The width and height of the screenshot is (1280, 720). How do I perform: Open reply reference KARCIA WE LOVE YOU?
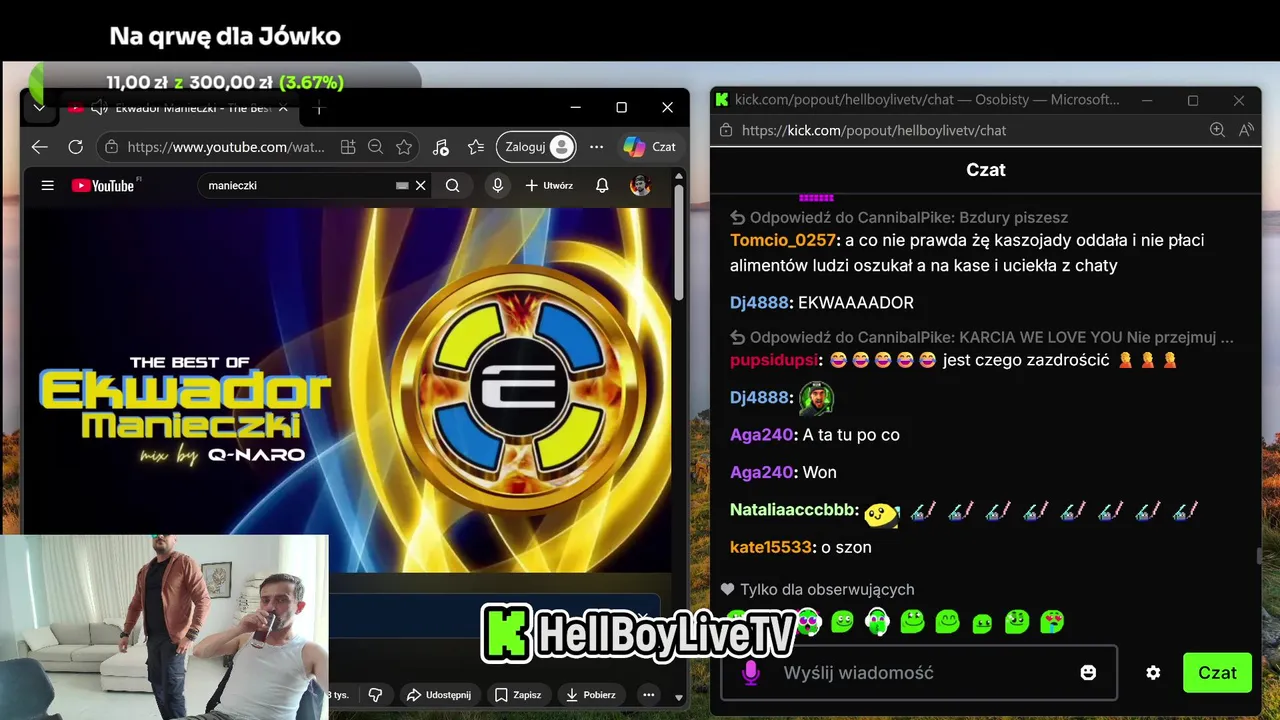[x=982, y=337]
